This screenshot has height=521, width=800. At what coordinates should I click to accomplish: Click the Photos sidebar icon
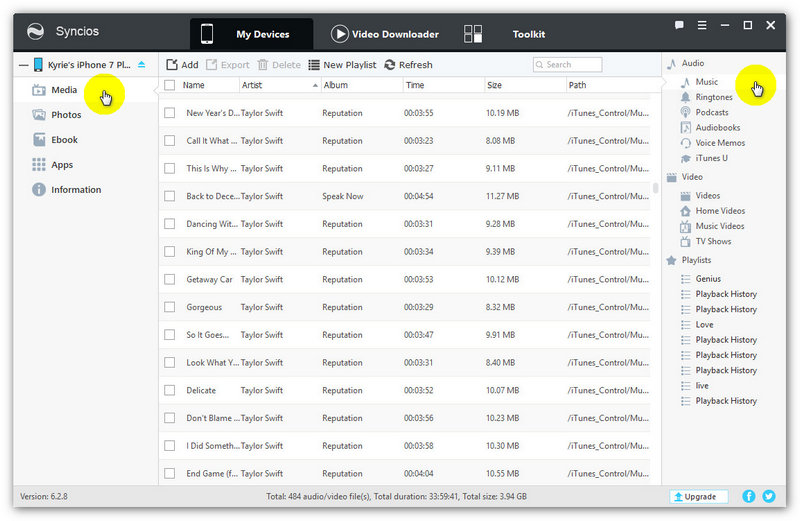(x=39, y=115)
